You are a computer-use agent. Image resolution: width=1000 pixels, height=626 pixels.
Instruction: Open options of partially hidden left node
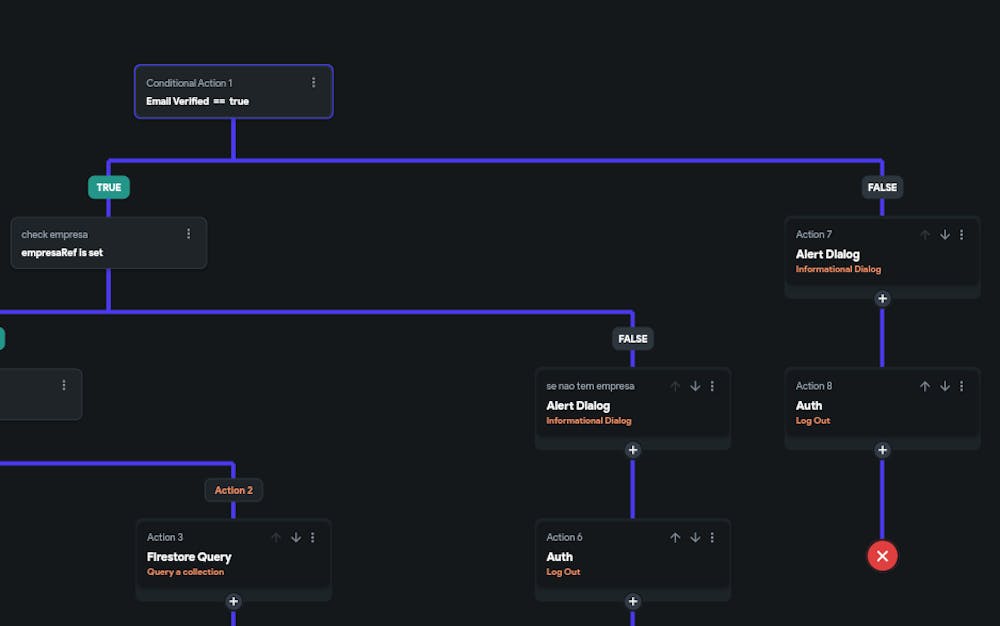coord(64,385)
